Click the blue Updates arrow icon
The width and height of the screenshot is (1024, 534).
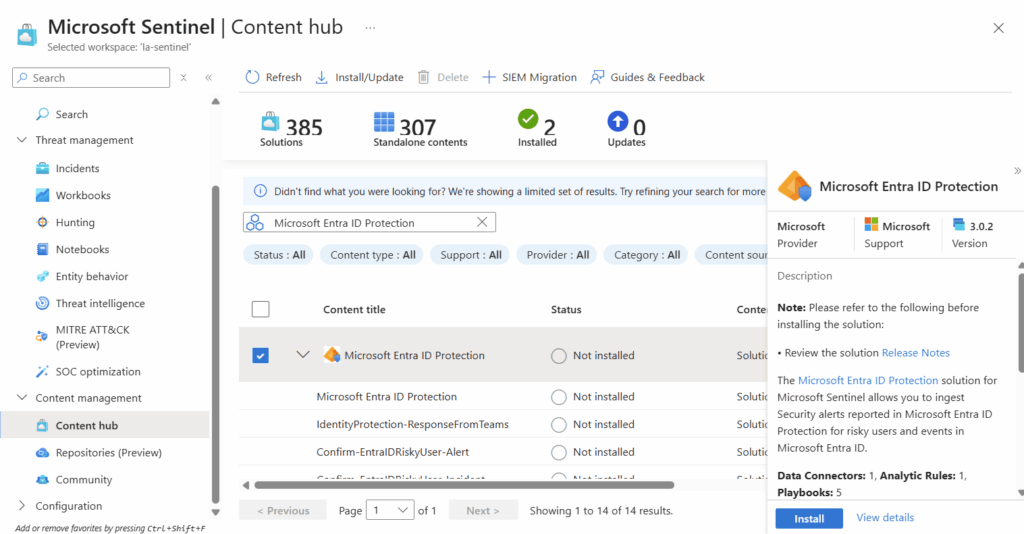pos(617,121)
